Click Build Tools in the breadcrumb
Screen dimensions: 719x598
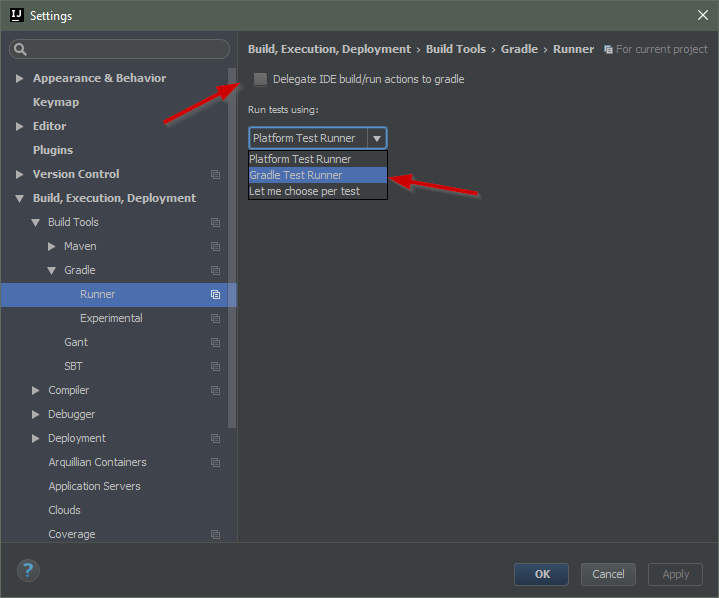(456, 49)
